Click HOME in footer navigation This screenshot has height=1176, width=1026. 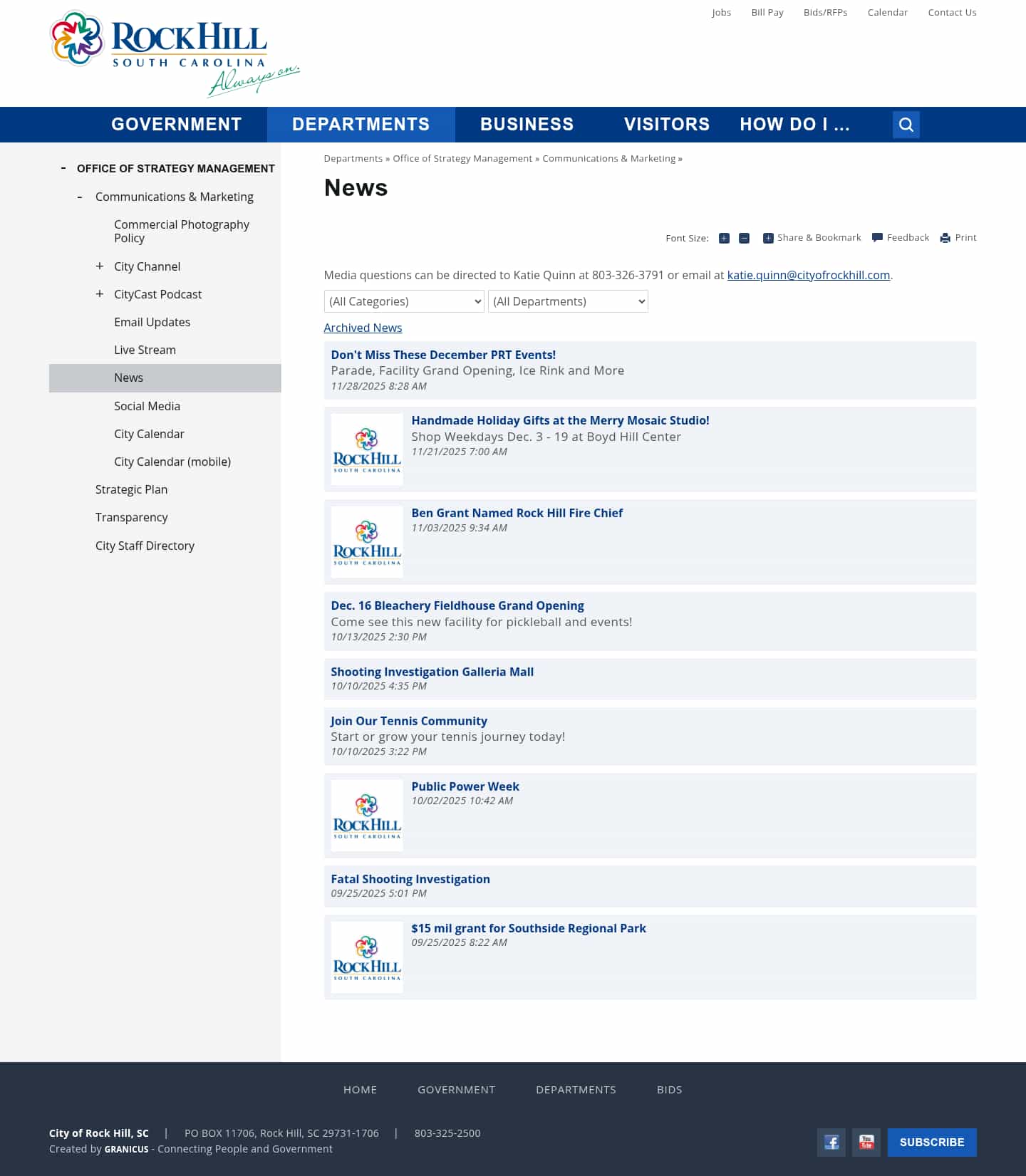pyautogui.click(x=360, y=1090)
